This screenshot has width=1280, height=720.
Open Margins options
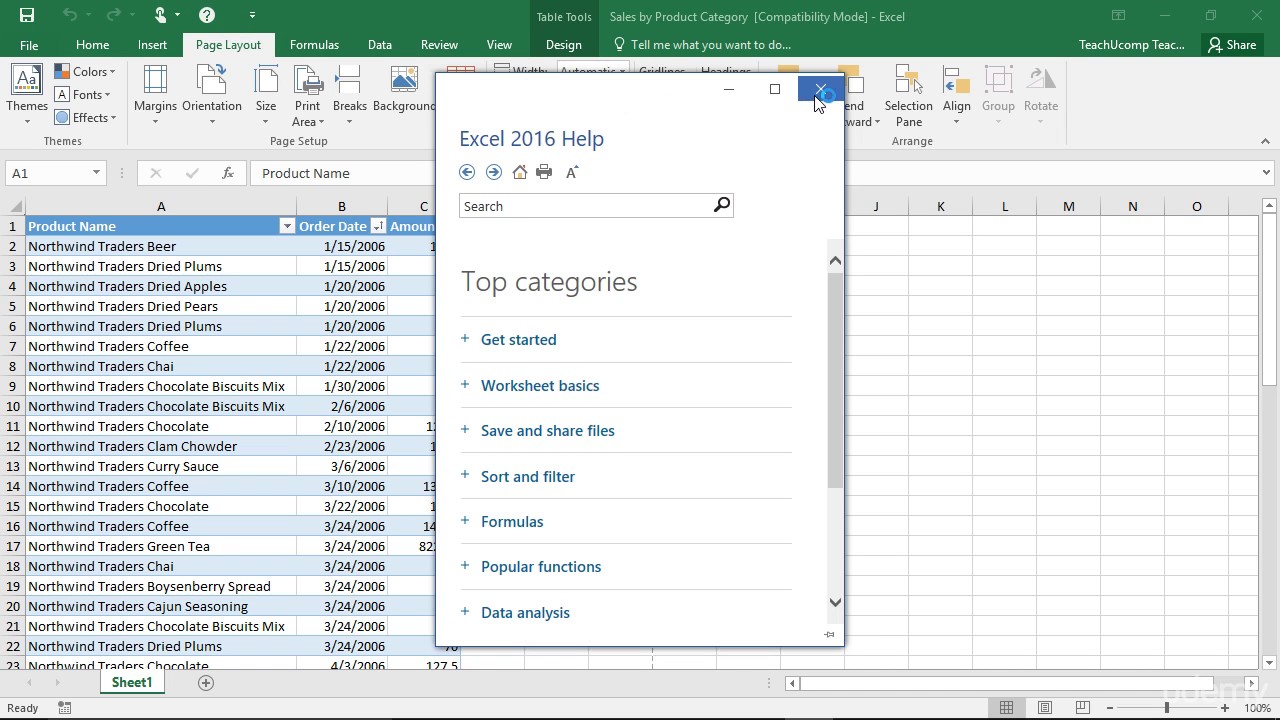(155, 96)
